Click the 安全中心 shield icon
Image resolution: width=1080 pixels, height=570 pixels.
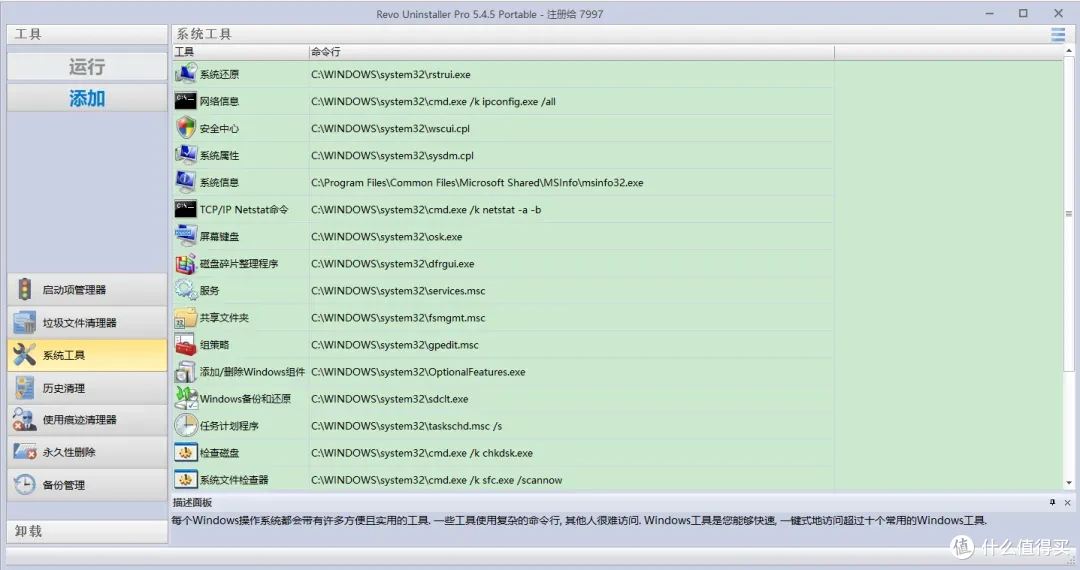click(185, 128)
